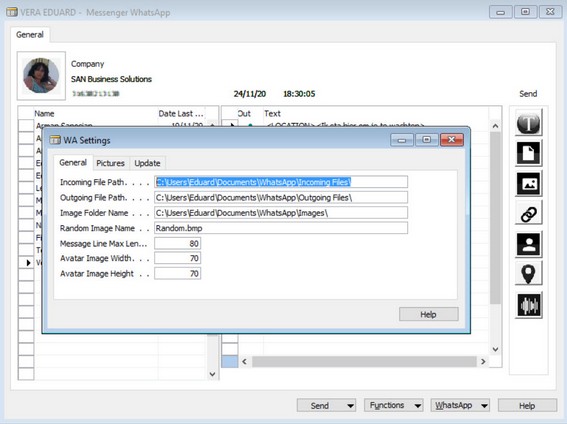
Task: Click the send Contact person icon
Action: 528,244
